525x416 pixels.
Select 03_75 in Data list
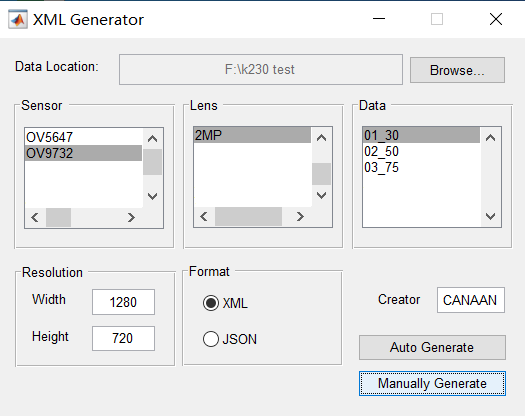(x=421, y=167)
